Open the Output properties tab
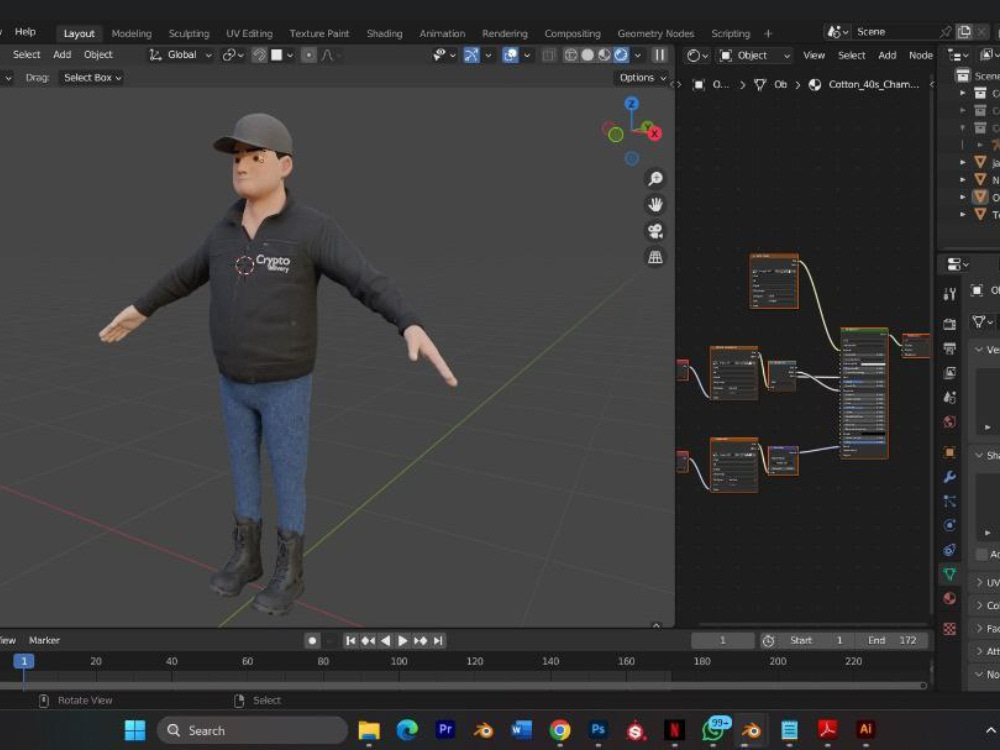The height and width of the screenshot is (750, 1000). pos(950,348)
